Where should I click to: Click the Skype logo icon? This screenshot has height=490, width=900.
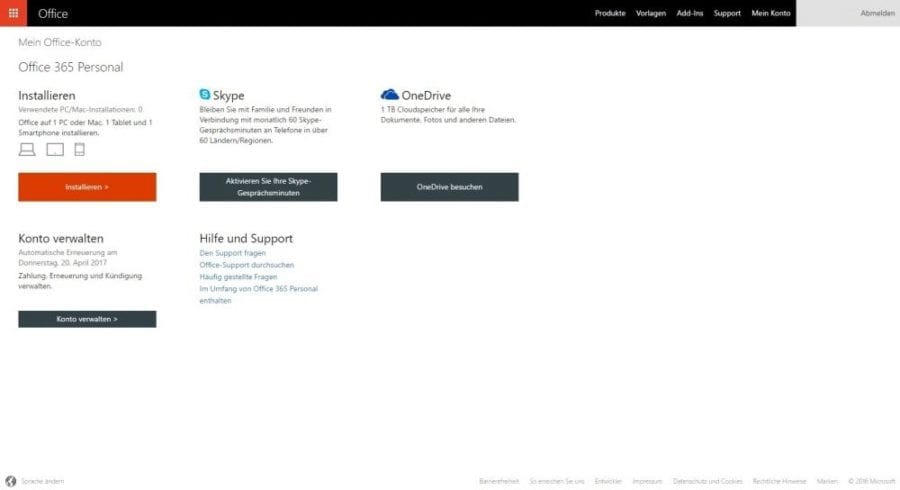click(x=205, y=94)
